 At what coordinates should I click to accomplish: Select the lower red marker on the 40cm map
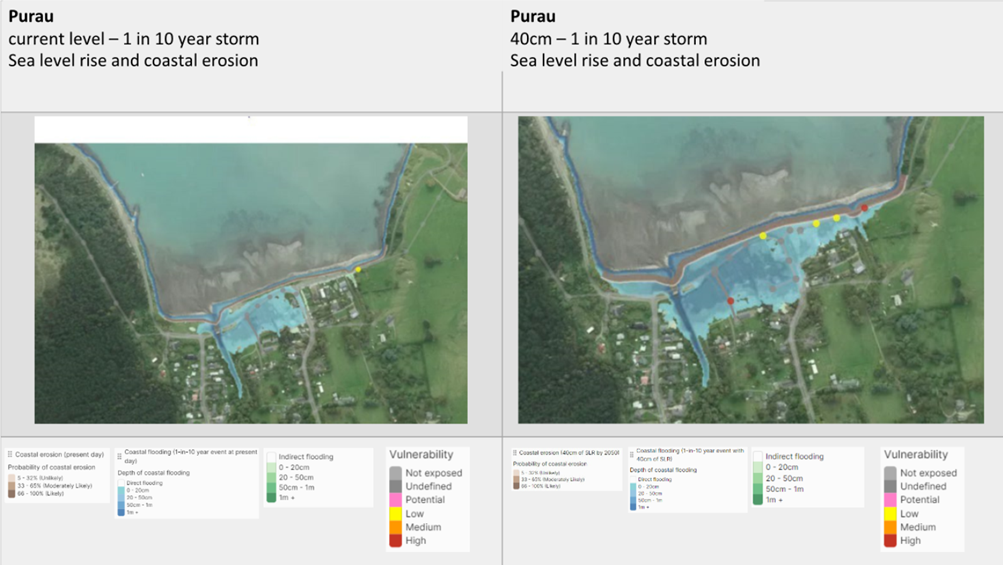pos(731,301)
